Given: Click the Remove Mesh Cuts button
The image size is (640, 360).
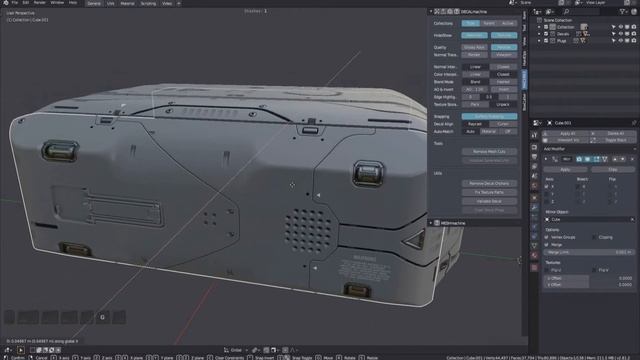Looking at the screenshot, I should coord(489,151).
